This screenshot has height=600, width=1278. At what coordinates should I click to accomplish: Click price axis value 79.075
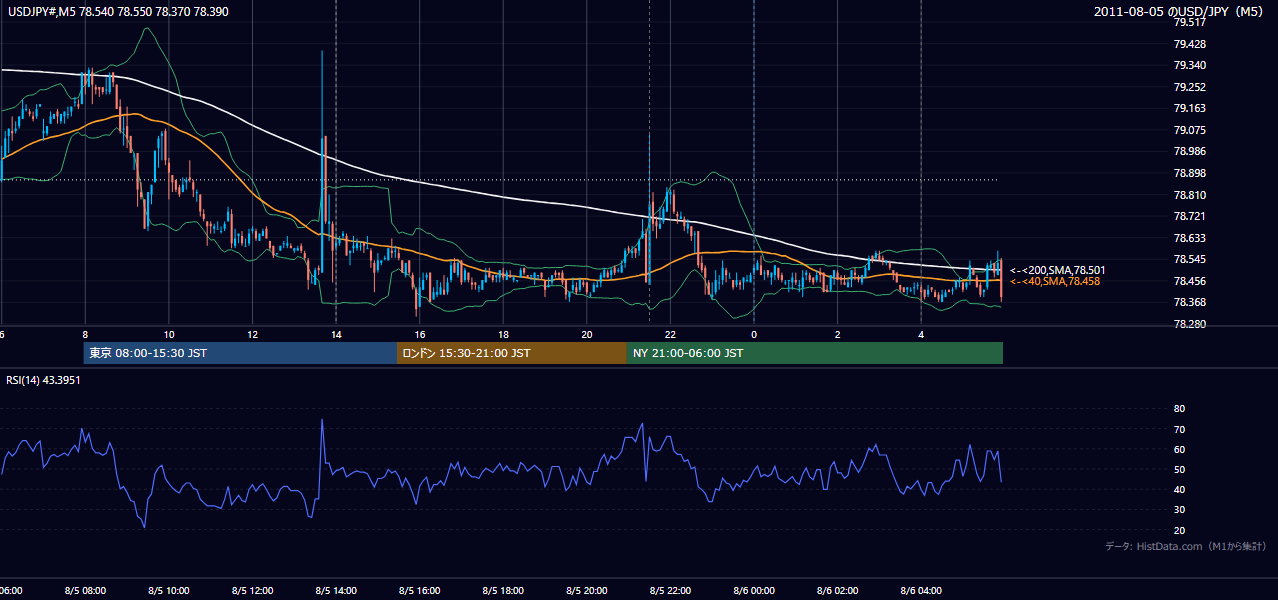coord(1189,130)
